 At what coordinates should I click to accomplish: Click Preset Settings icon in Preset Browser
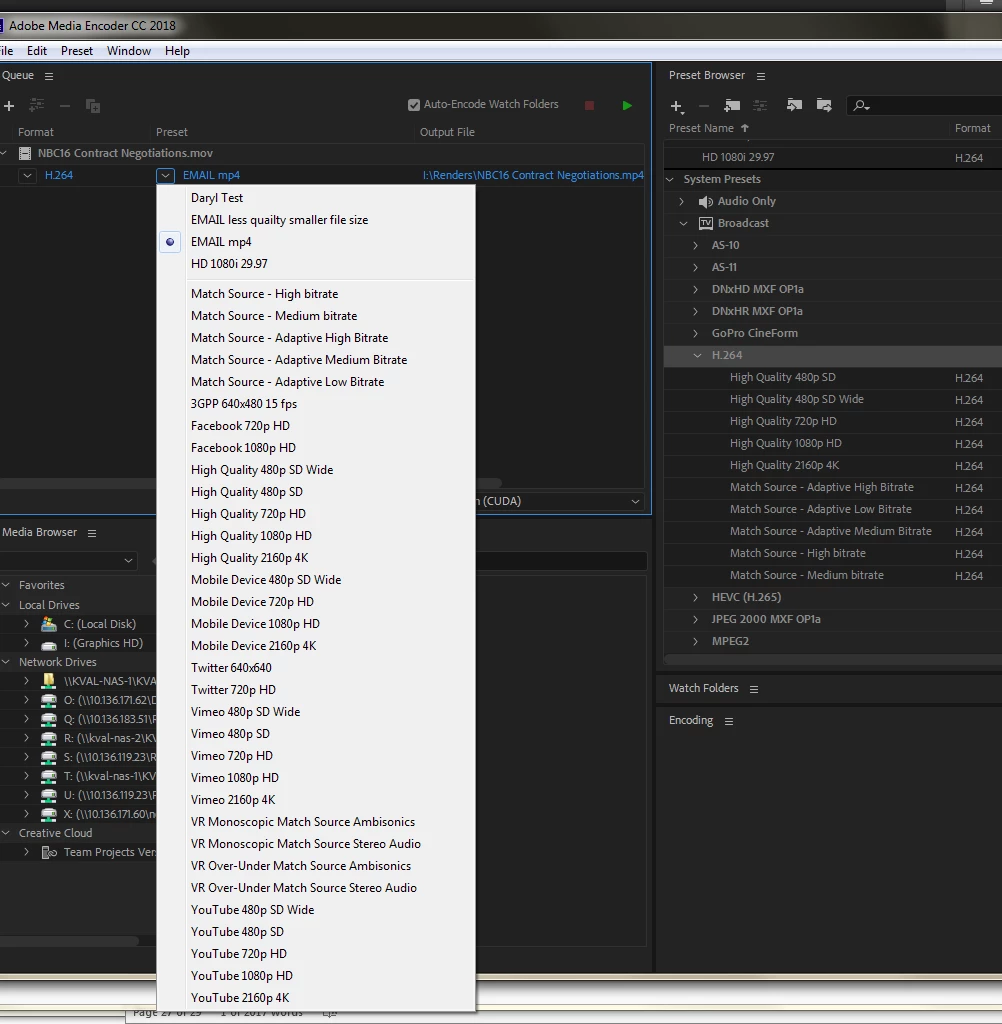(760, 105)
